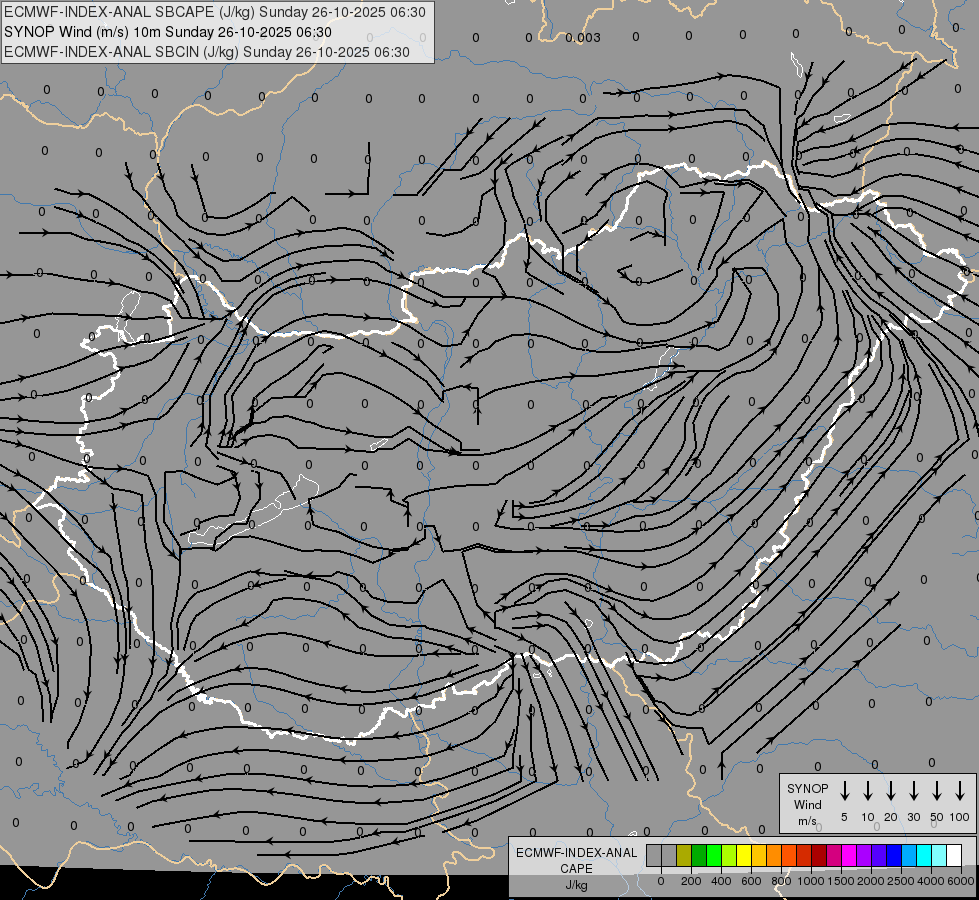This screenshot has height=900, width=979.
Task: Click the ECMWF-INDEX-ANAL legend title
Action: coord(576,853)
